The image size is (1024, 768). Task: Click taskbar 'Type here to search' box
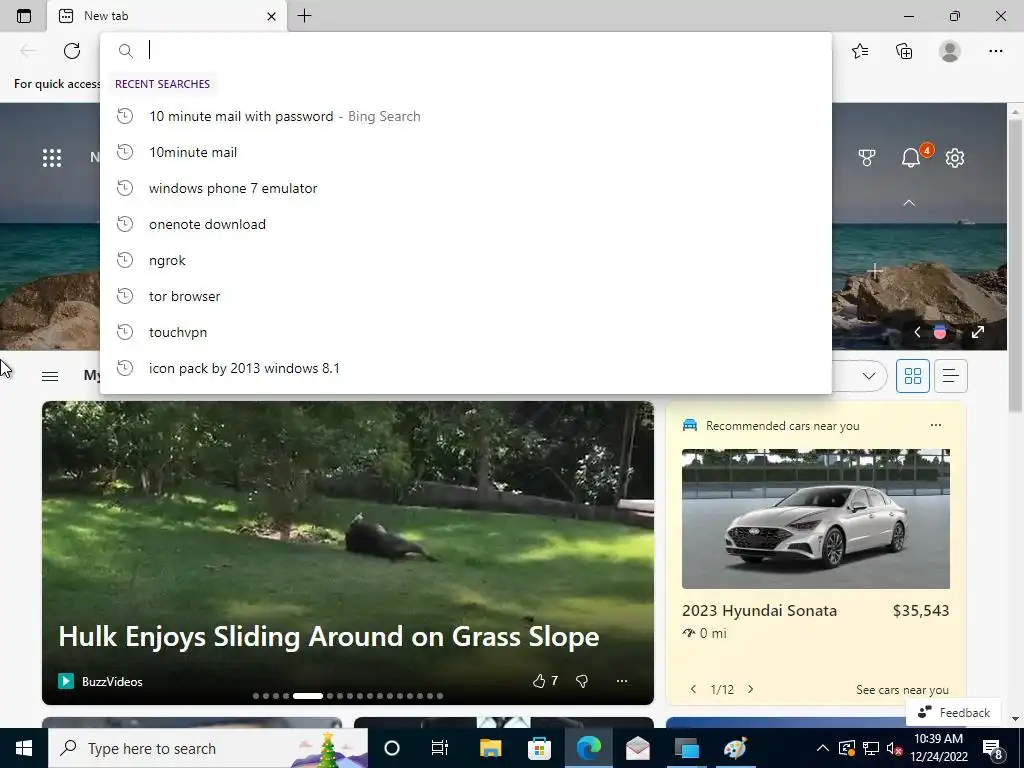(208, 748)
